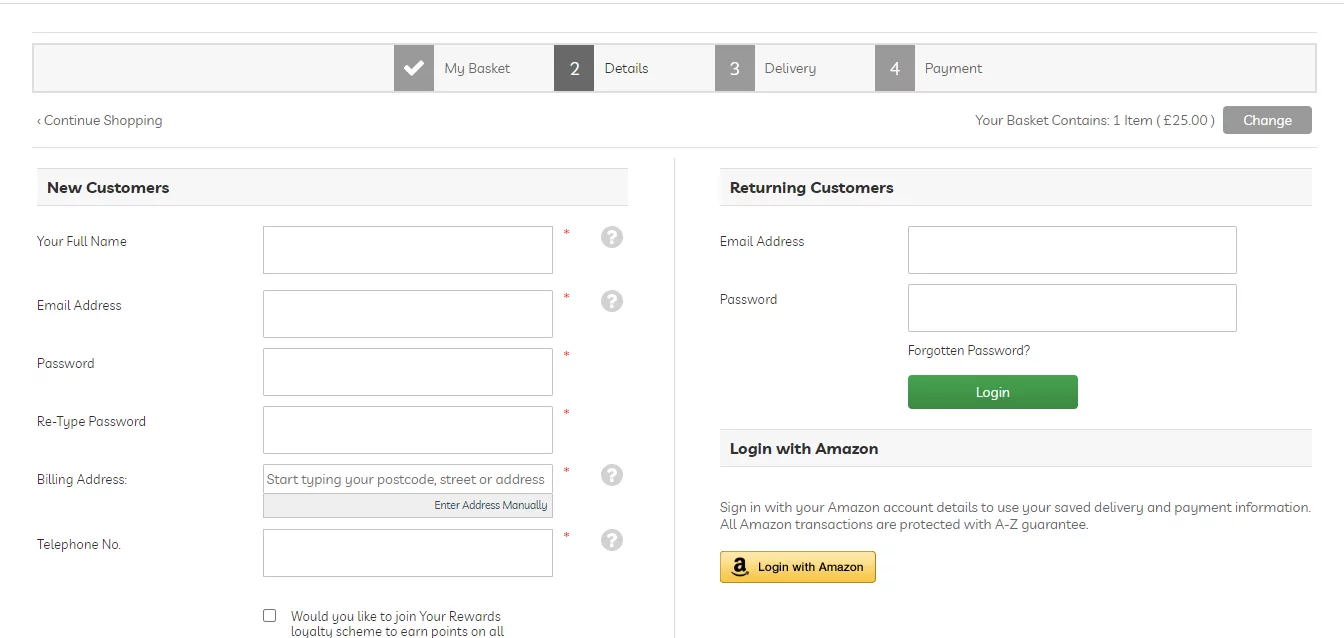Focus the Re-Type Password field

coord(408,430)
